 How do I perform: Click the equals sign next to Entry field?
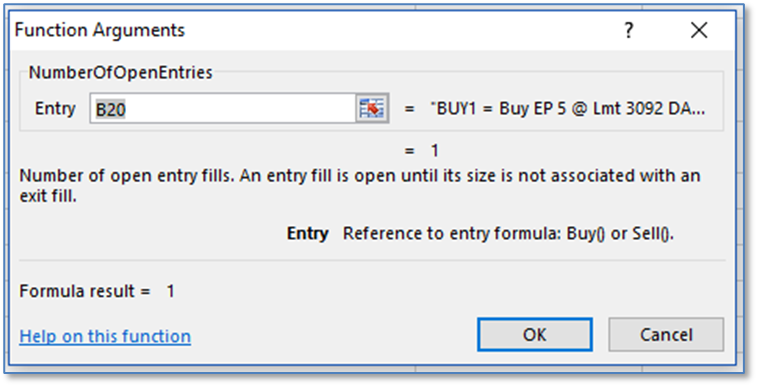409,109
